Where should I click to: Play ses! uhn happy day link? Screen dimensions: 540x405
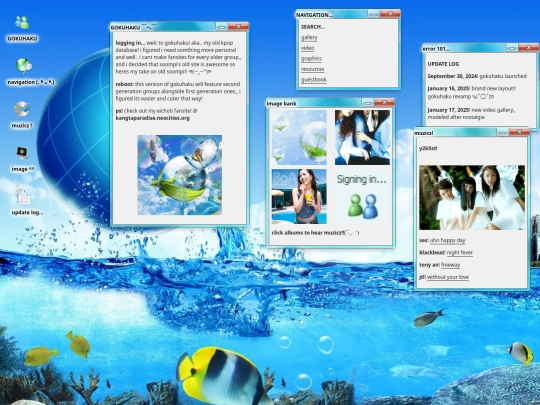pyautogui.click(x=447, y=240)
